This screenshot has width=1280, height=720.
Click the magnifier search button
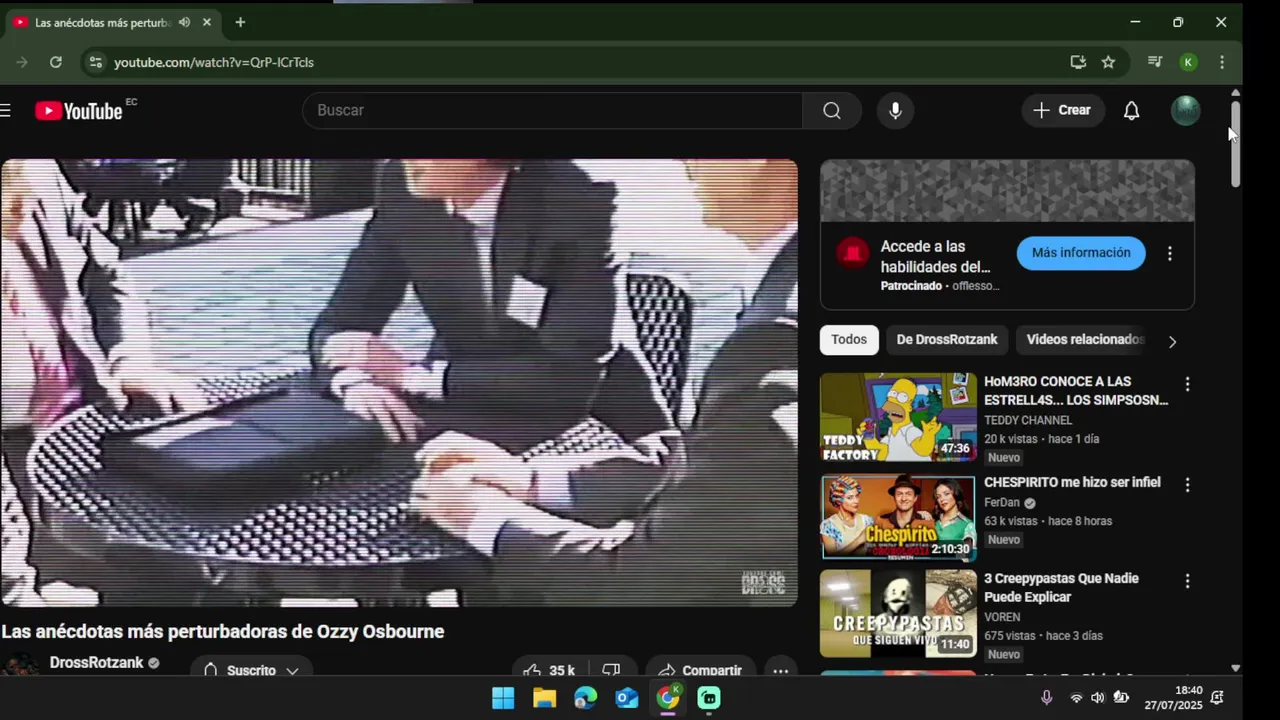click(x=832, y=110)
